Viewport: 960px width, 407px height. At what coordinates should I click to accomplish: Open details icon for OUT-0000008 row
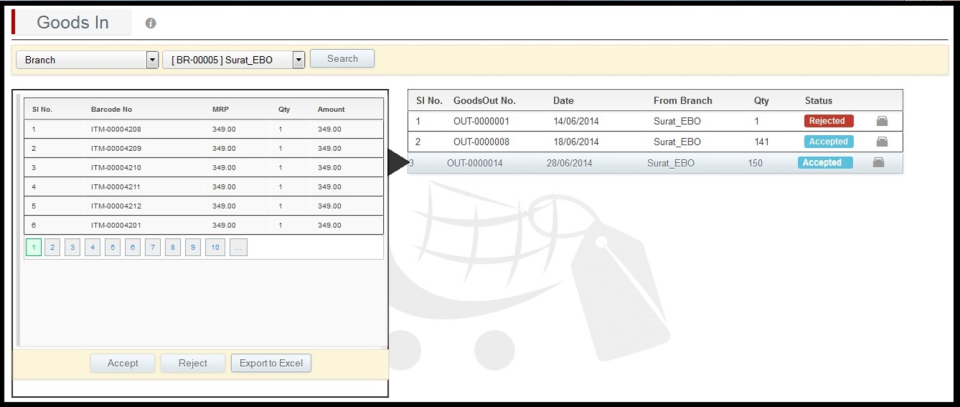(882, 142)
